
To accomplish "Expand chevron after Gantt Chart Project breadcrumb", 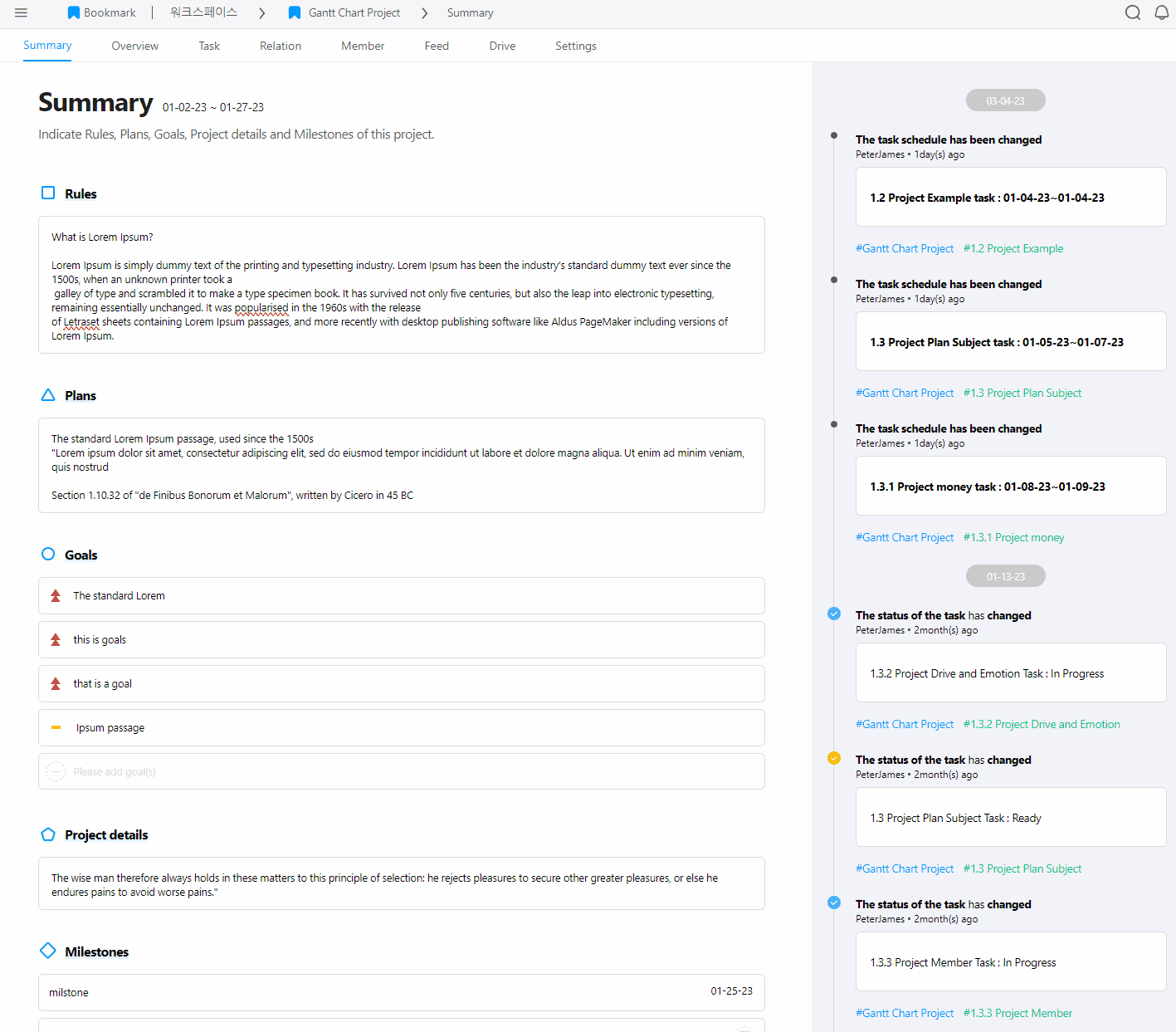I will [x=424, y=13].
